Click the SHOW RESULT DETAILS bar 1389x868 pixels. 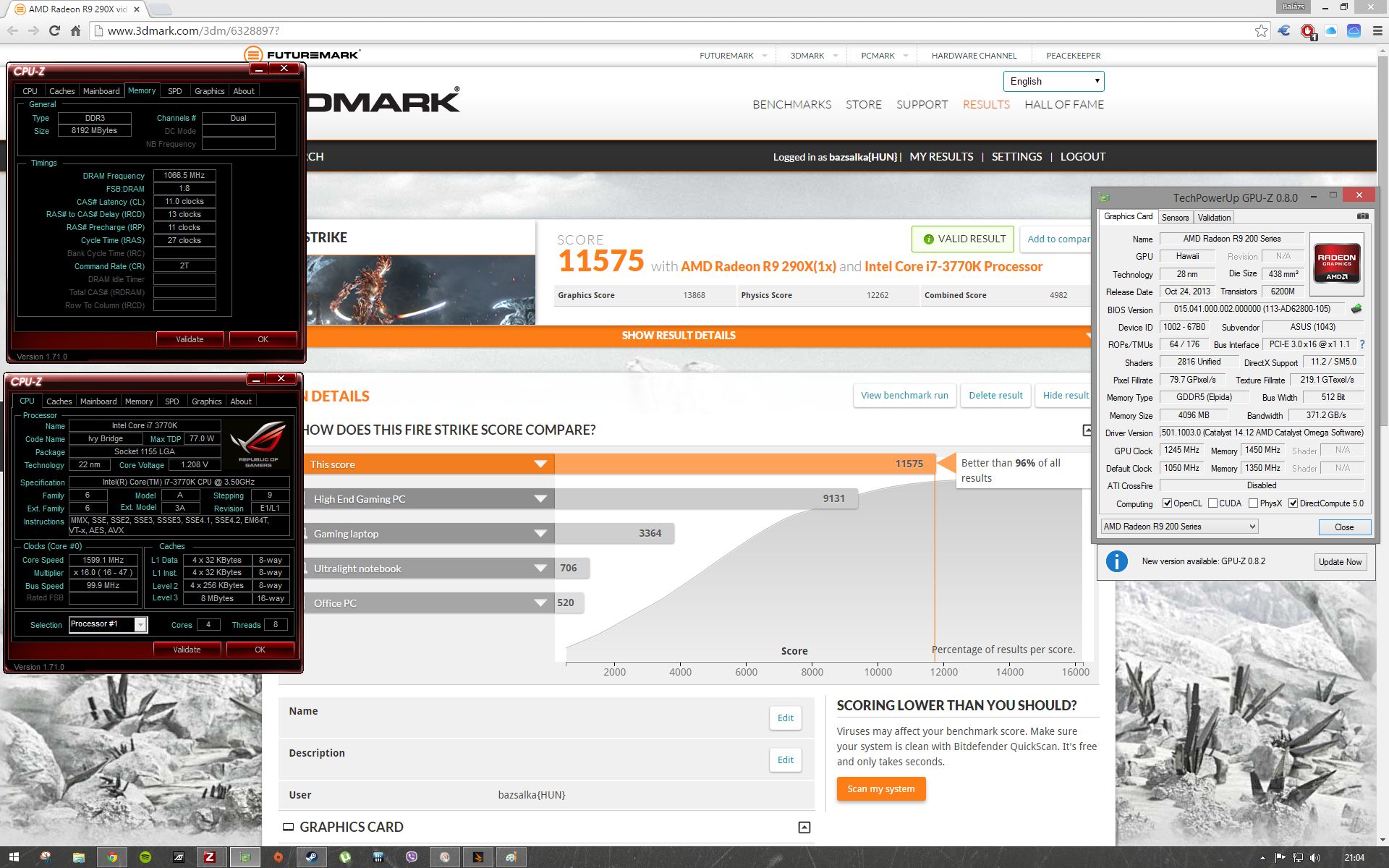coord(679,336)
